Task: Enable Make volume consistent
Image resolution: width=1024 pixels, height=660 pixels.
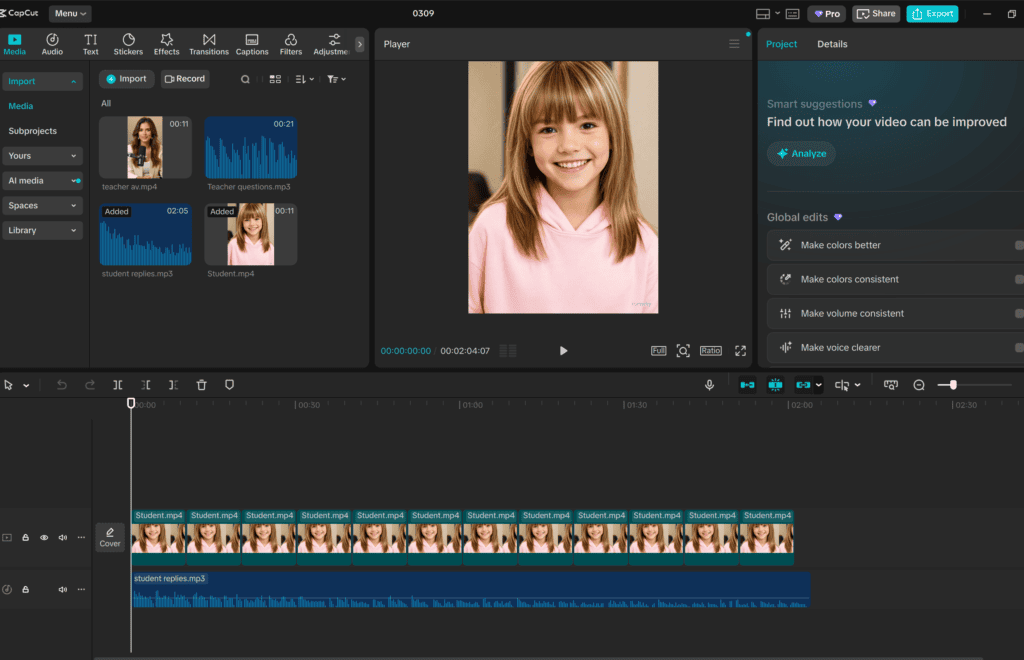Action: [1019, 313]
